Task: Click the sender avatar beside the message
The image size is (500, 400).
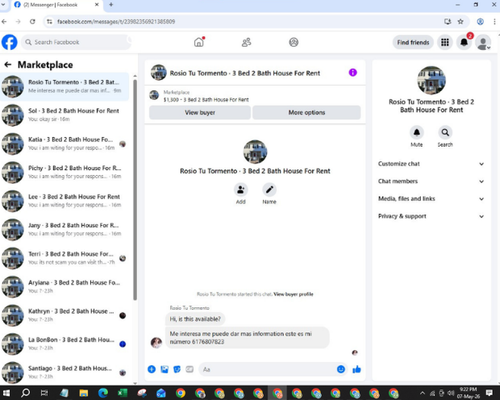Action: [x=156, y=342]
